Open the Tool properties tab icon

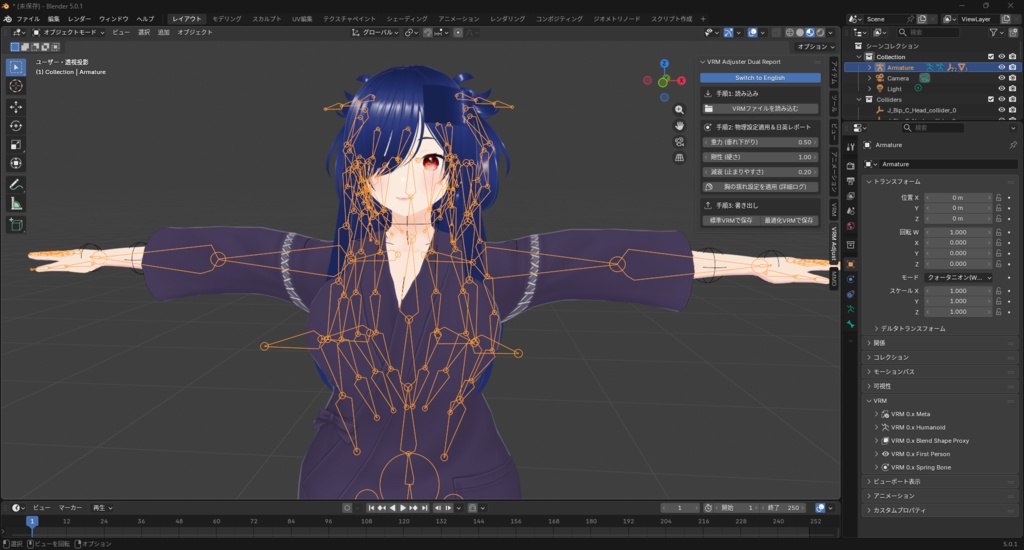(850, 148)
